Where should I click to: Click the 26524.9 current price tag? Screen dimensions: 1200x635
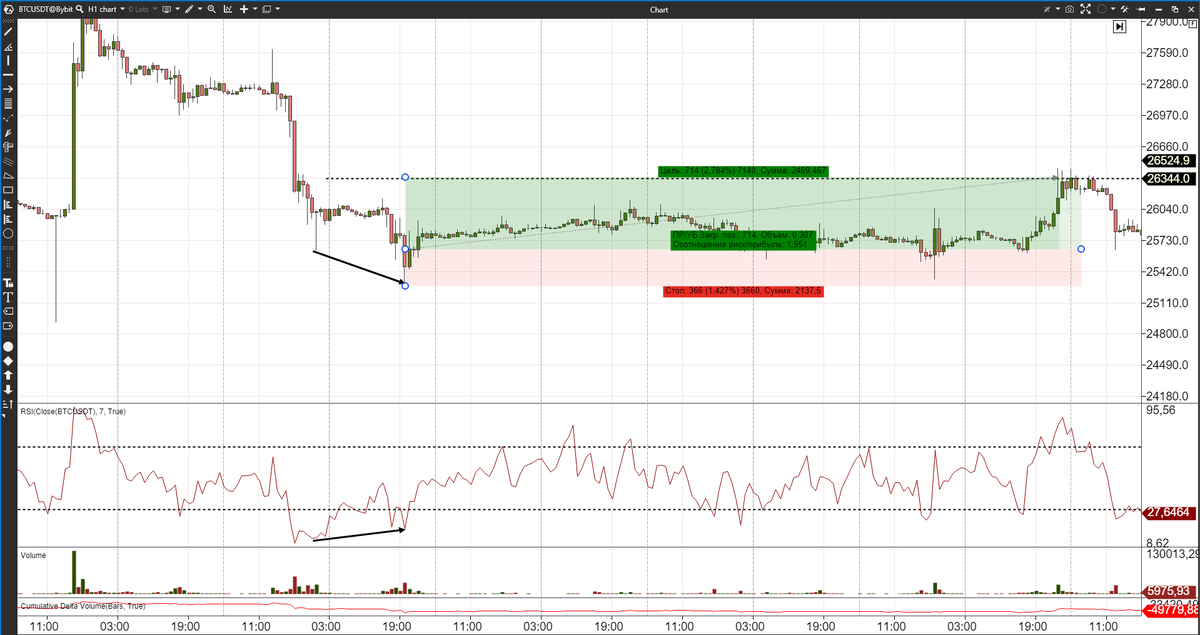(1169, 161)
